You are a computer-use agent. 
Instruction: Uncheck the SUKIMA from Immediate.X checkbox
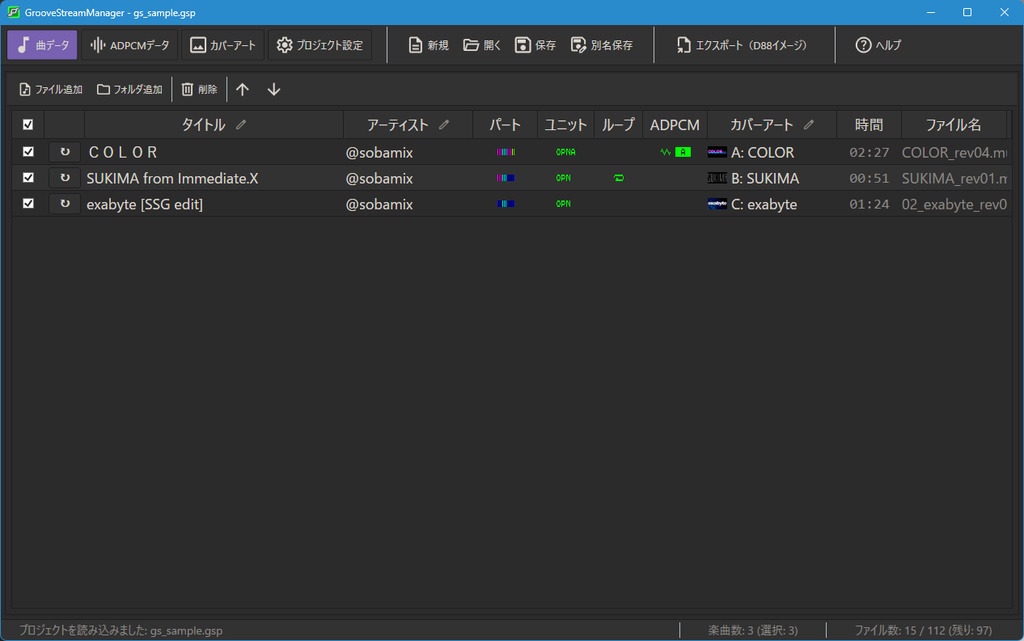[x=28, y=178]
